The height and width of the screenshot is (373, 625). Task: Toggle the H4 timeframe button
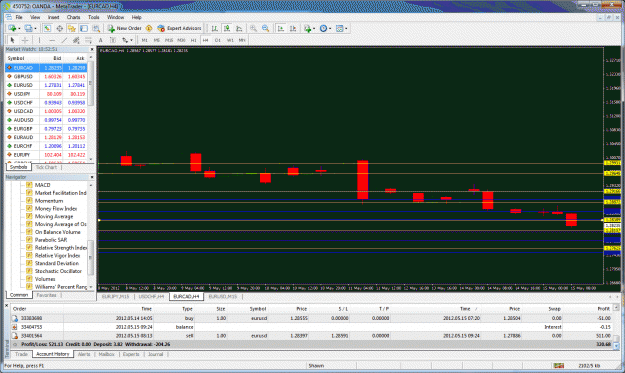coord(205,40)
